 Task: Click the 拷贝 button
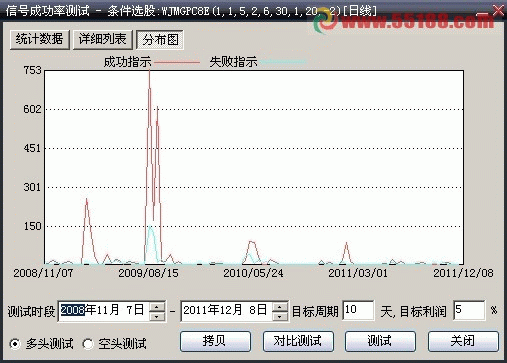click(x=215, y=341)
